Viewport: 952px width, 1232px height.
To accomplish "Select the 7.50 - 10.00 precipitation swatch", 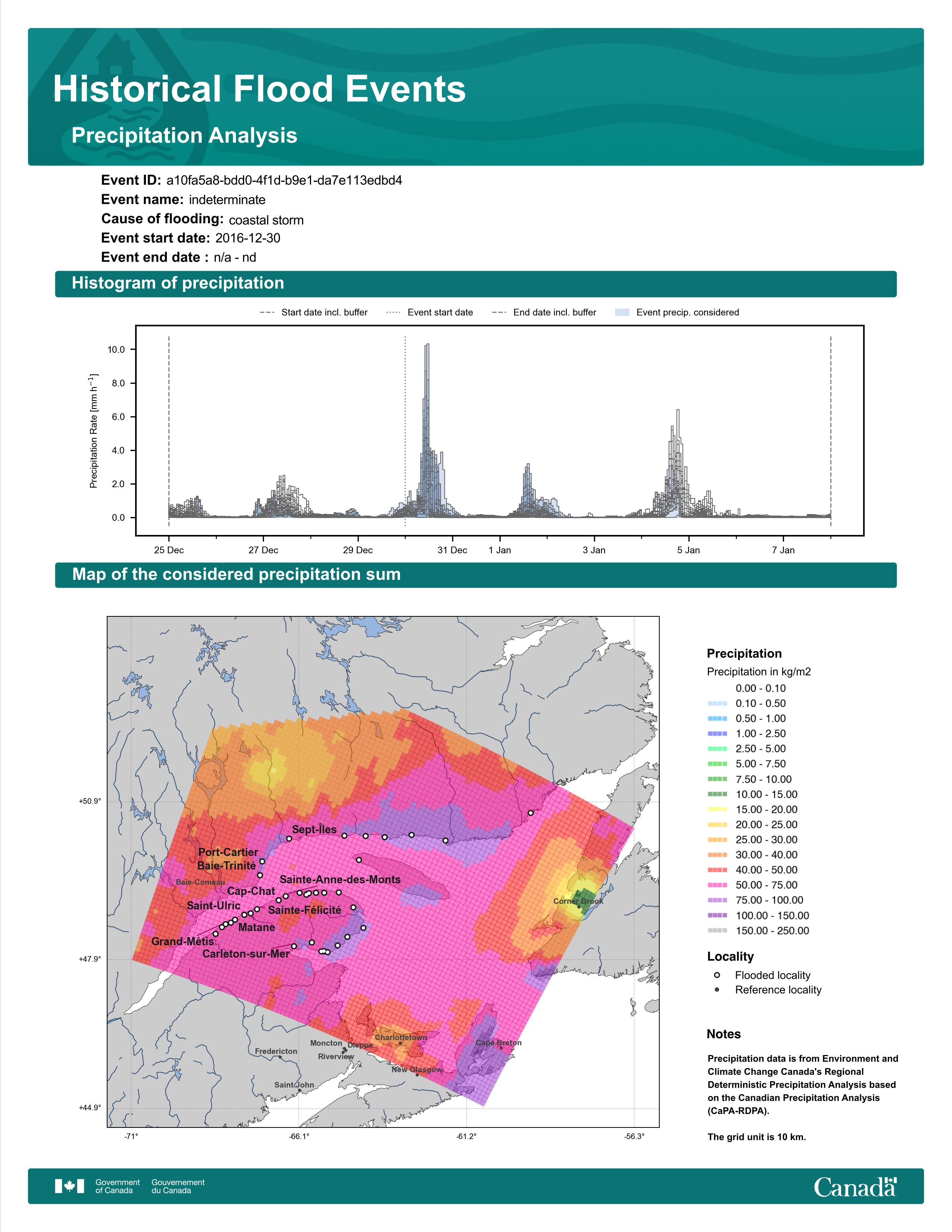I will 717,779.
